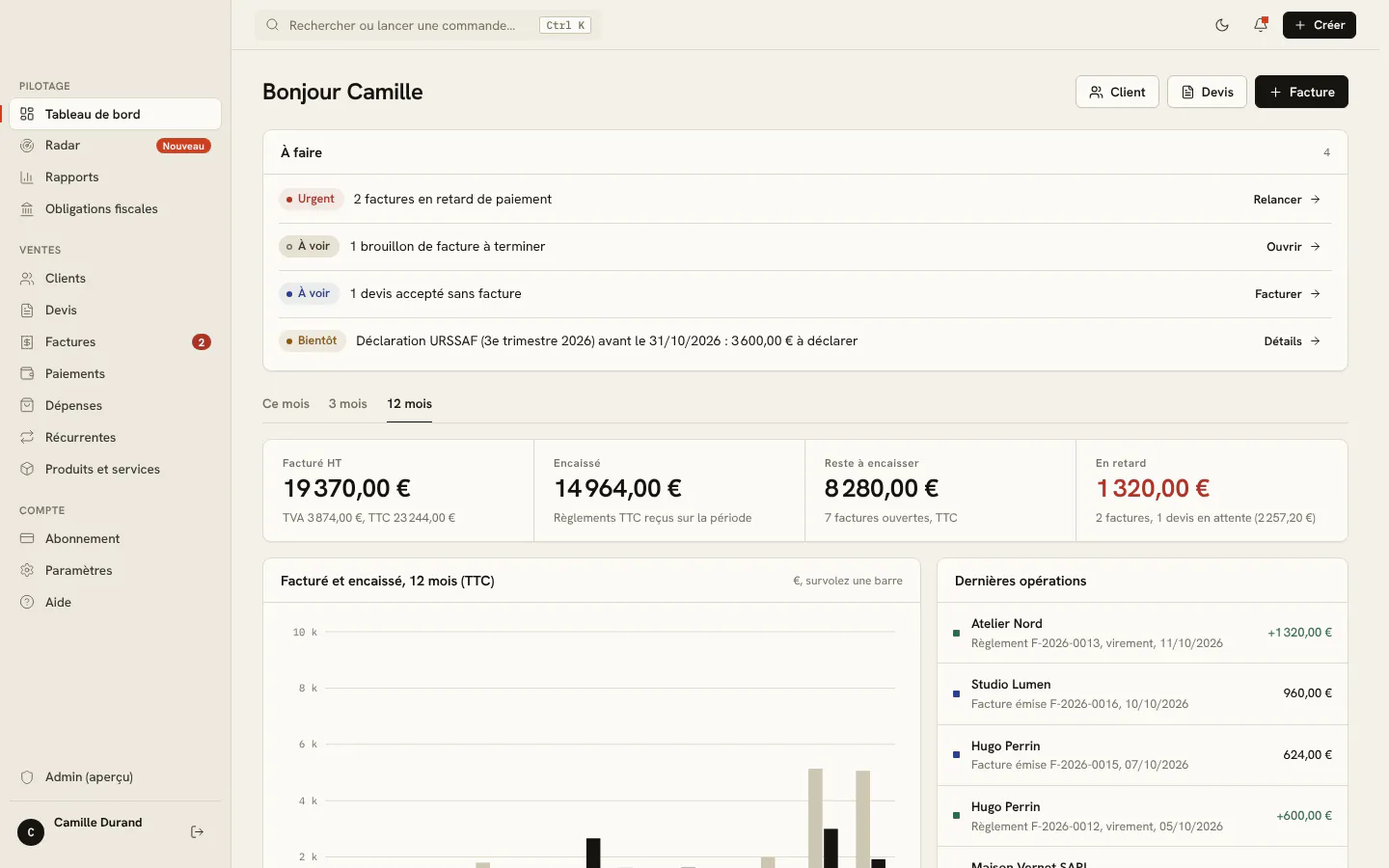Click the Récurrentes repeat icon
The image size is (1389, 868).
click(x=27, y=438)
